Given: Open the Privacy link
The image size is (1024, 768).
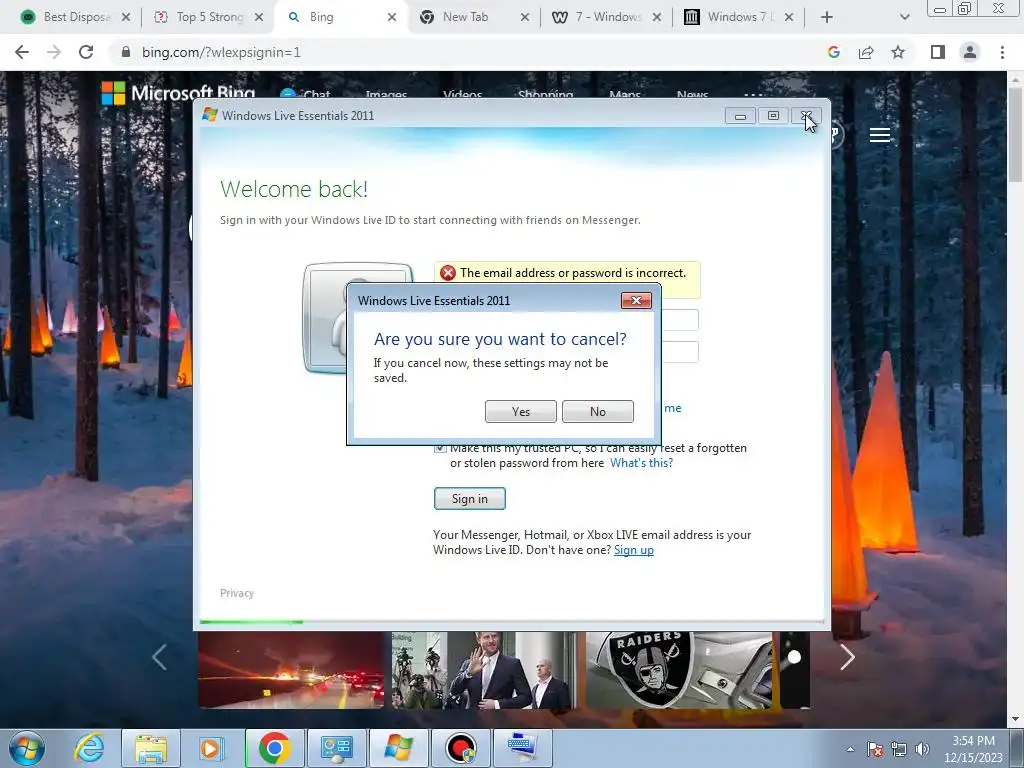Looking at the screenshot, I should pyautogui.click(x=237, y=593).
